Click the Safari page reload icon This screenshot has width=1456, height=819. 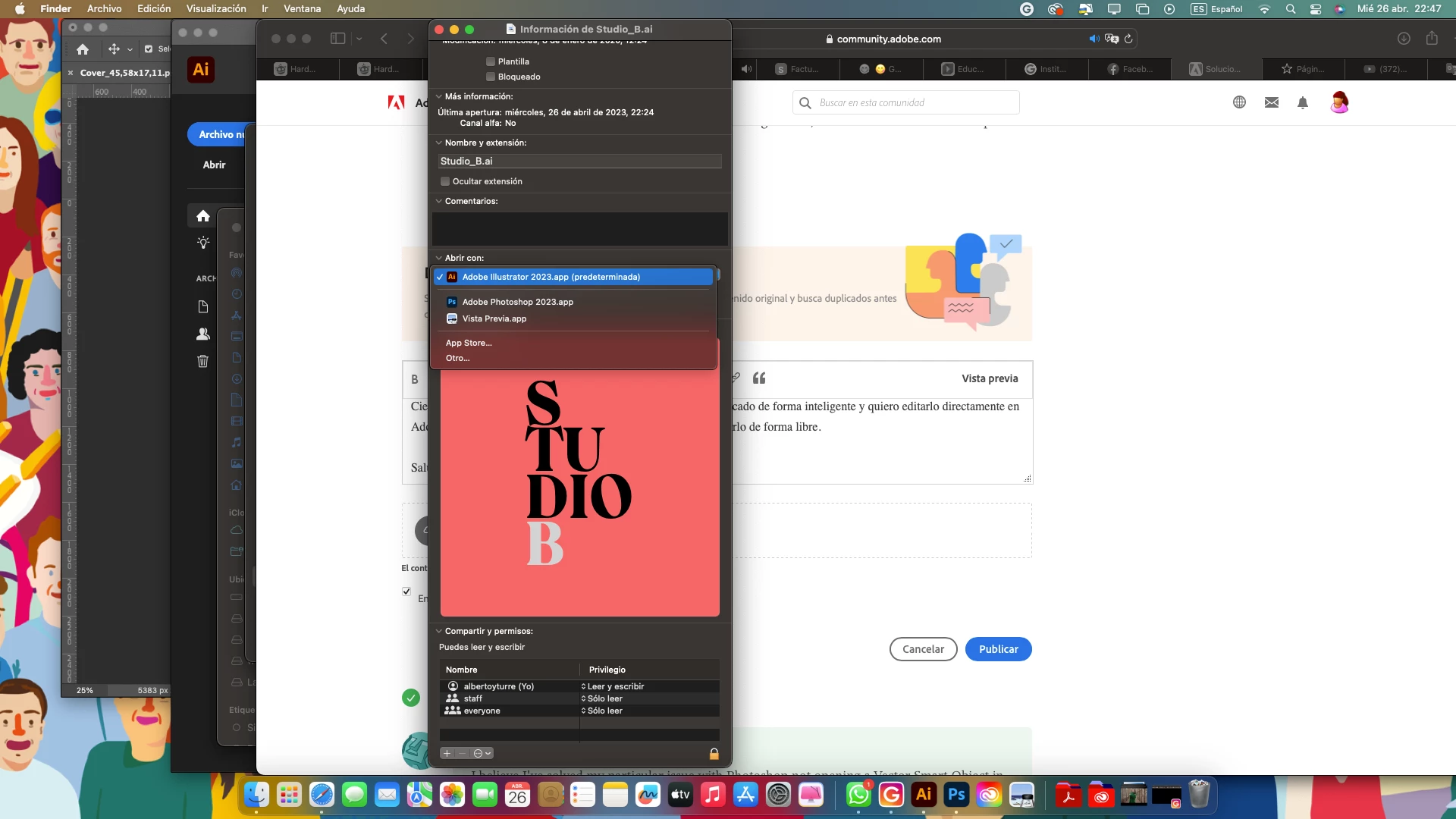pos(1128,39)
